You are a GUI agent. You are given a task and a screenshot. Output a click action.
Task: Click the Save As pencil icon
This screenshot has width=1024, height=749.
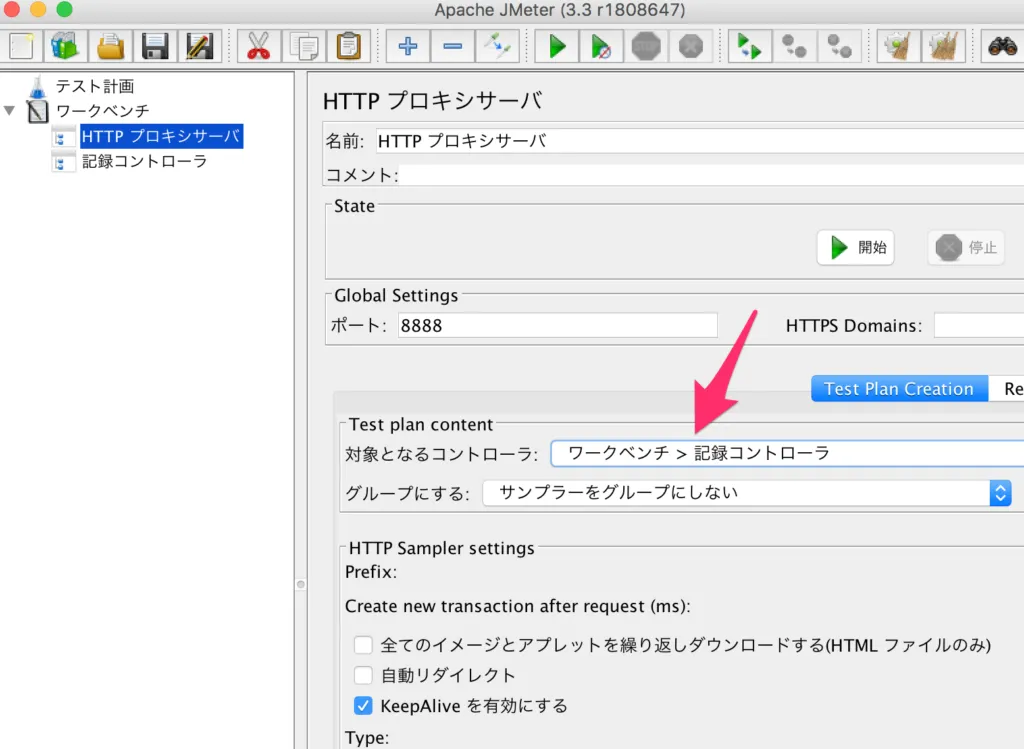[x=199, y=46]
